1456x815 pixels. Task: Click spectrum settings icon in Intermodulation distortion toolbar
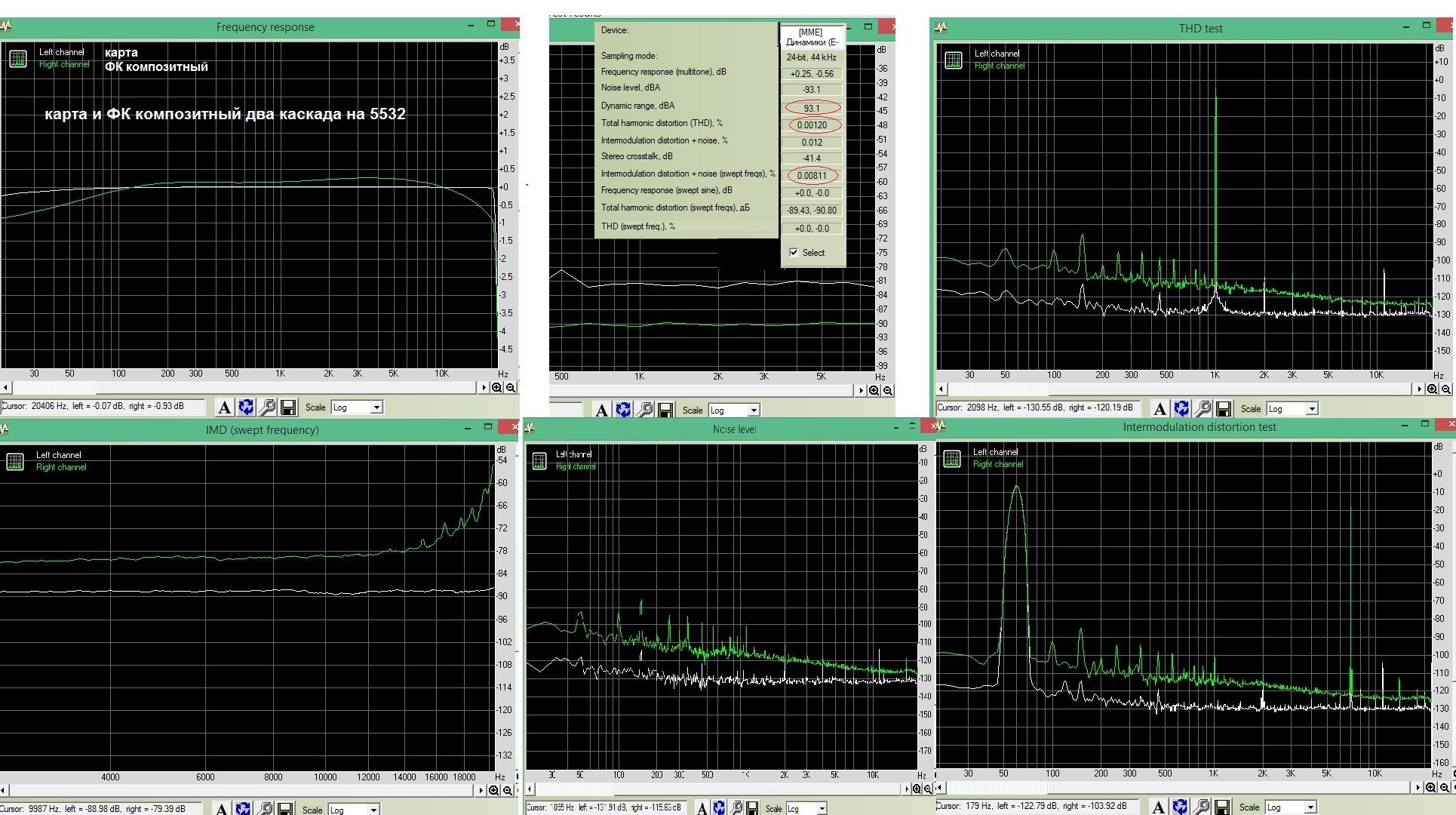(x=1201, y=807)
